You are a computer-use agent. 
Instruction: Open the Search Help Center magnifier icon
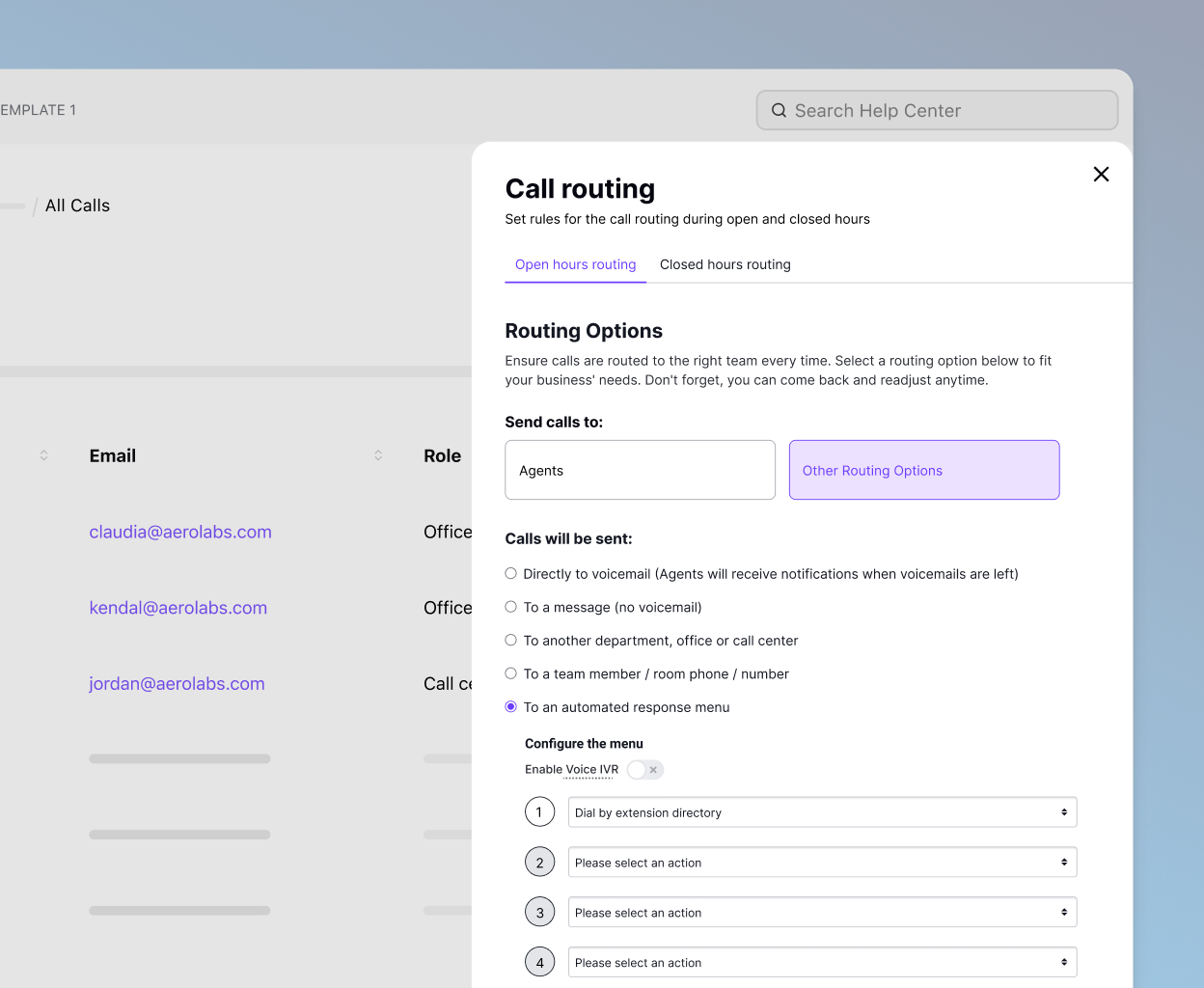pos(779,110)
